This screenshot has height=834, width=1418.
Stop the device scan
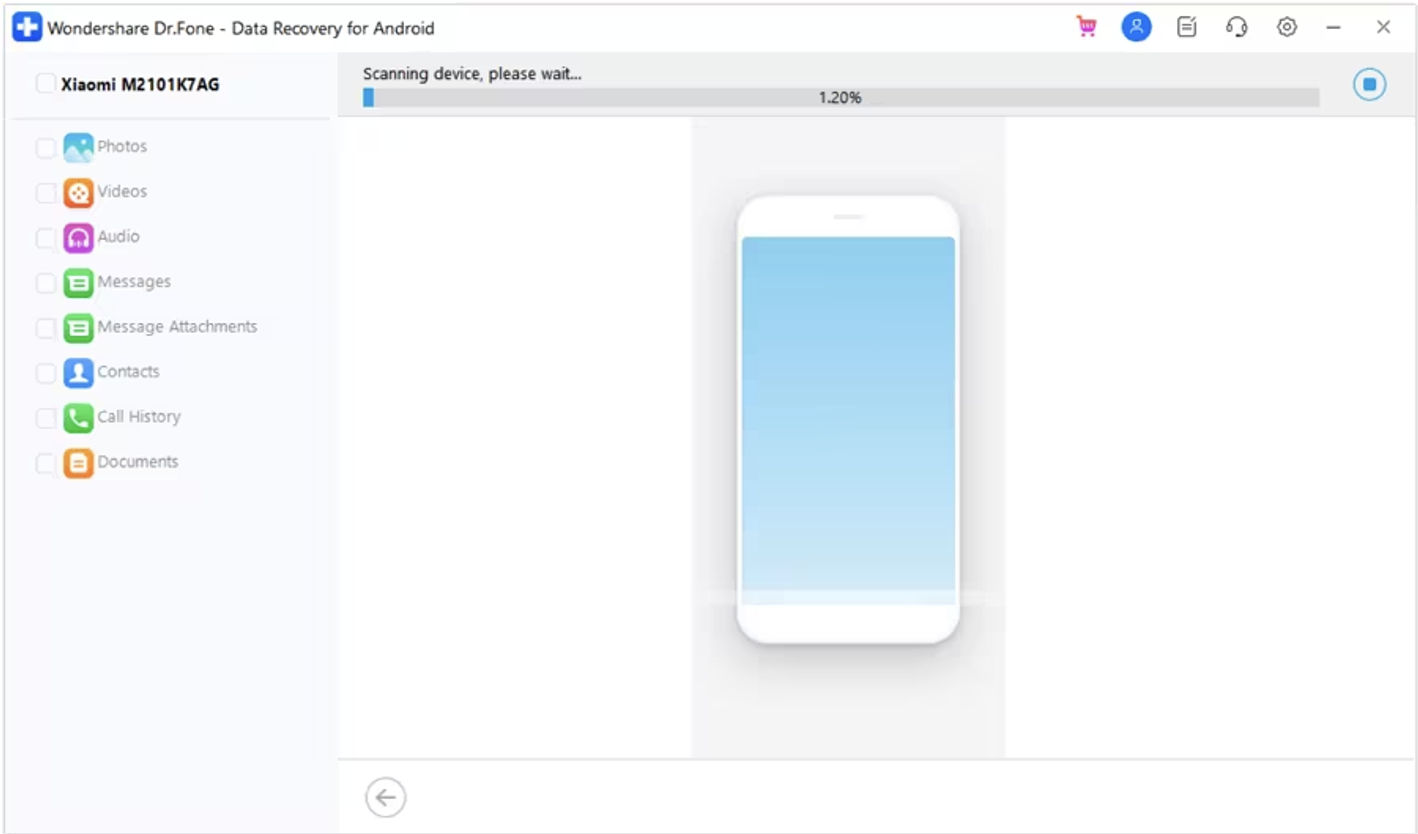coord(1370,84)
